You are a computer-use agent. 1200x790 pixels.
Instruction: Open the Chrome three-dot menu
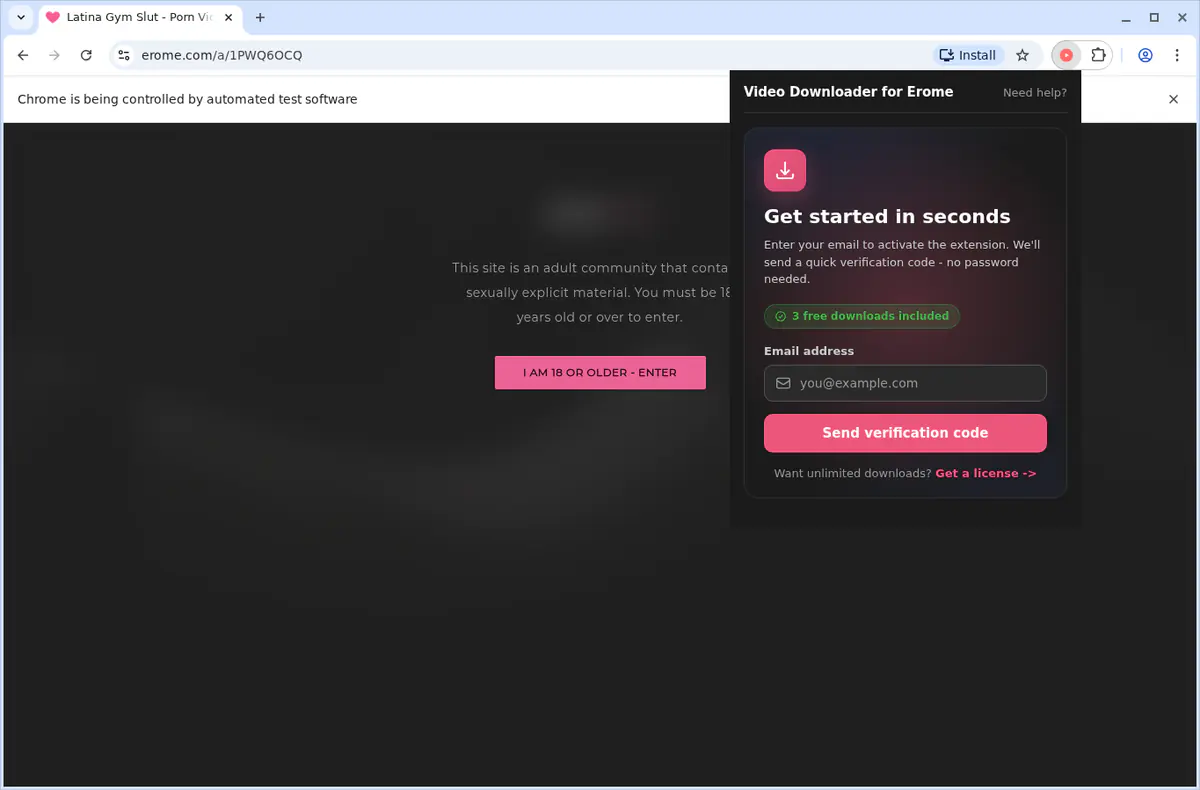click(x=1177, y=55)
